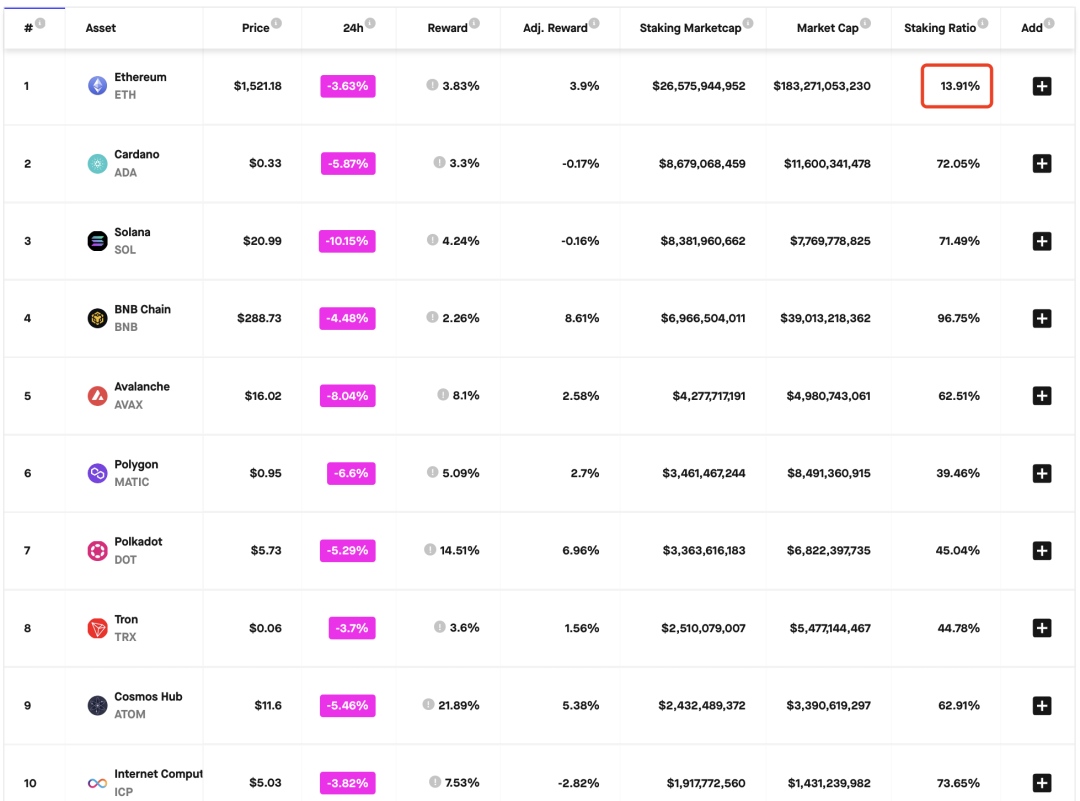Open the Solana asset name link

tap(132, 232)
